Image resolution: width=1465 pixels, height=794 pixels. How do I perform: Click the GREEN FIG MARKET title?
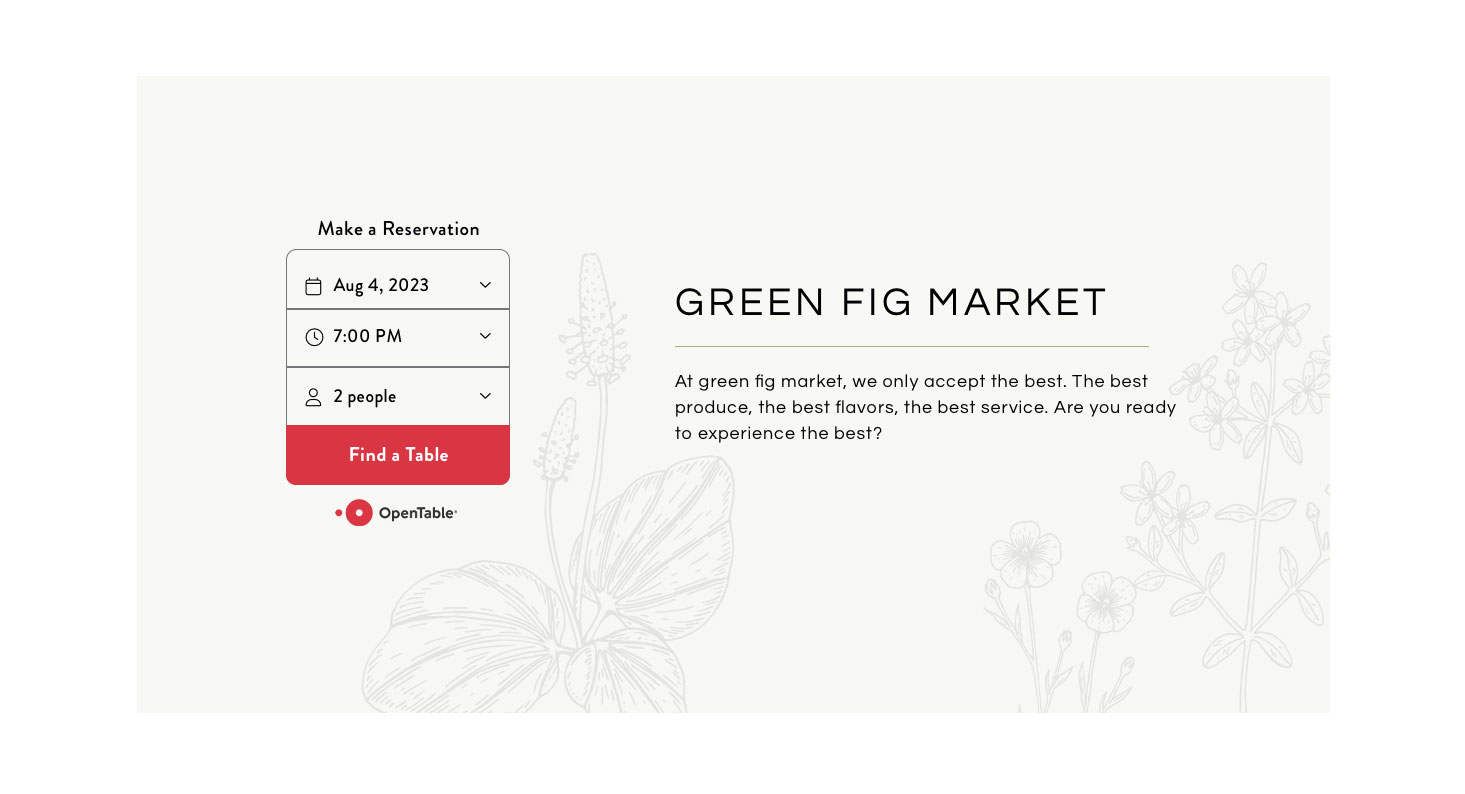890,302
